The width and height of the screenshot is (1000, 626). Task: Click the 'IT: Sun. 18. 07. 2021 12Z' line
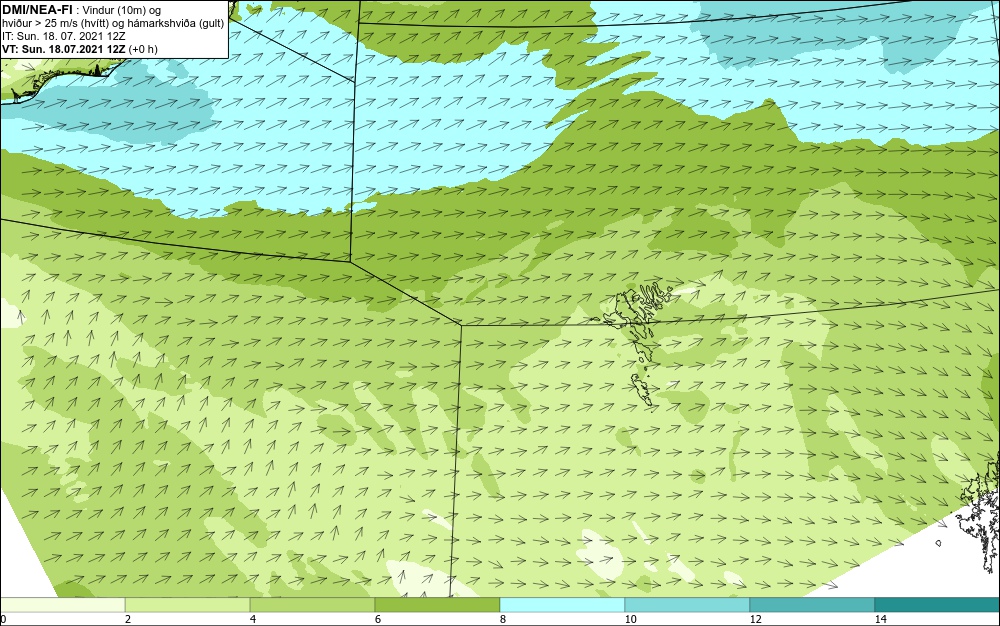[x=63, y=36]
